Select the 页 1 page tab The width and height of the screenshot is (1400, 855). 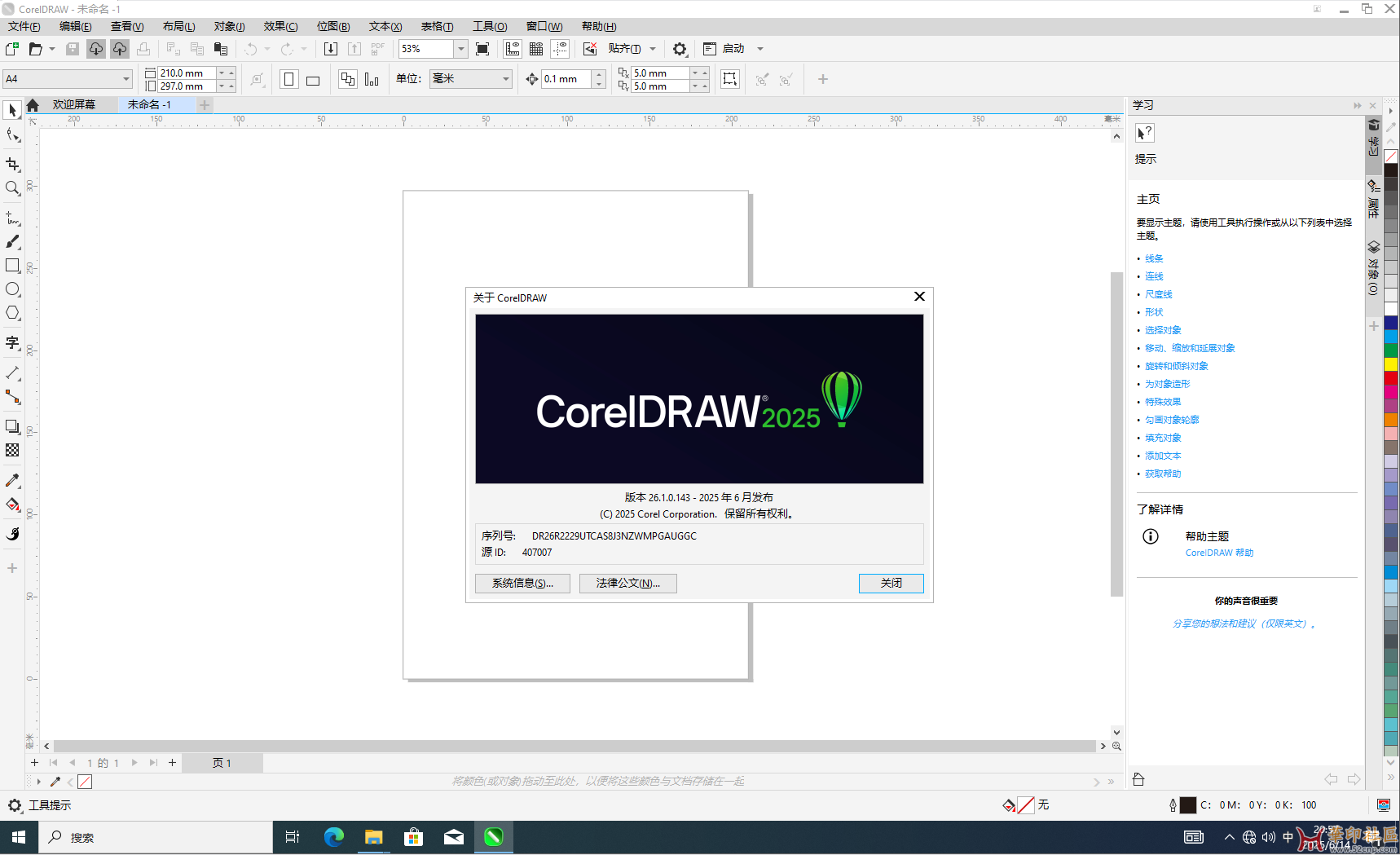[222, 763]
